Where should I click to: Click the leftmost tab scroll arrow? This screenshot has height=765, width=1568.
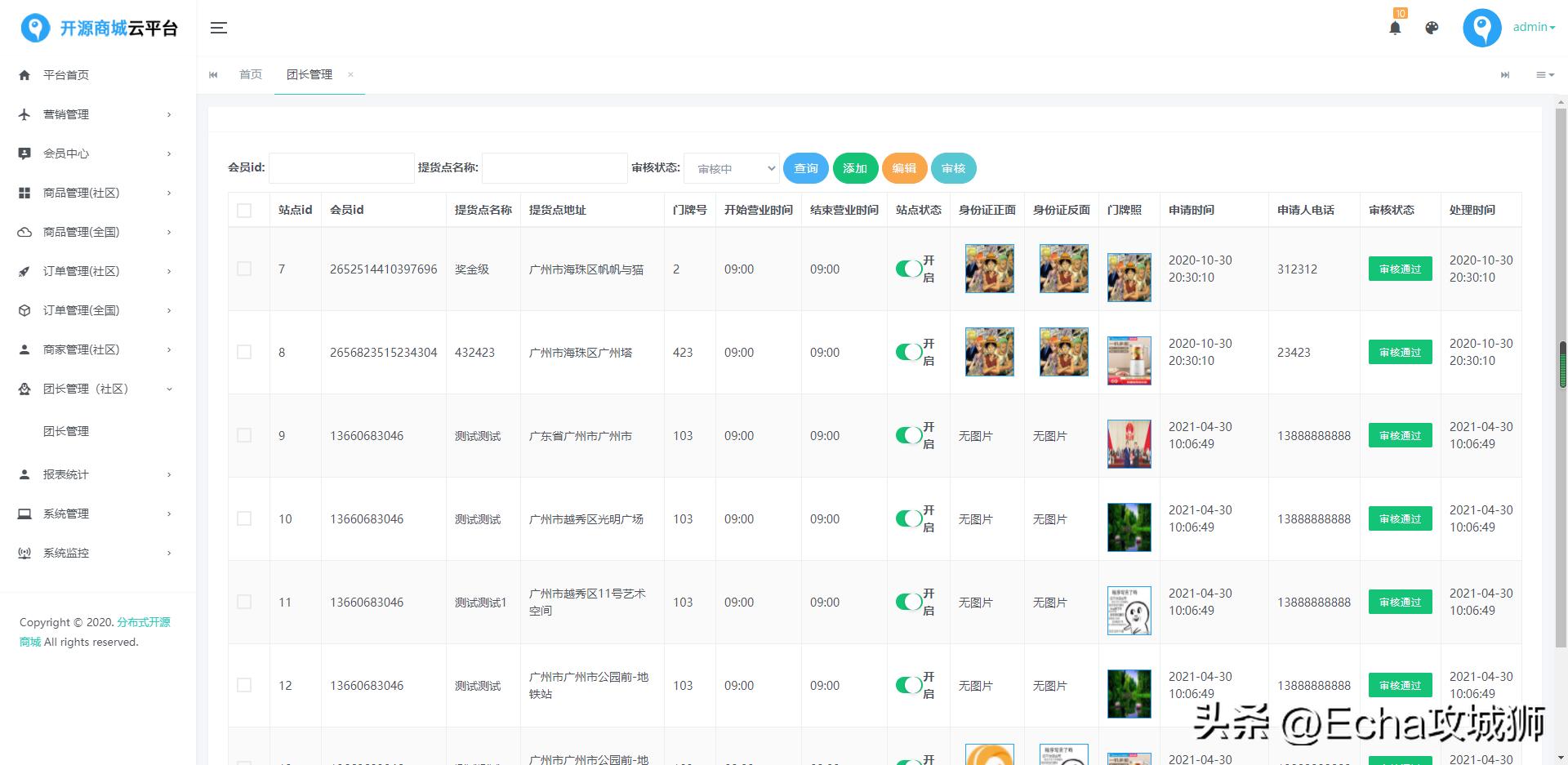click(x=213, y=74)
